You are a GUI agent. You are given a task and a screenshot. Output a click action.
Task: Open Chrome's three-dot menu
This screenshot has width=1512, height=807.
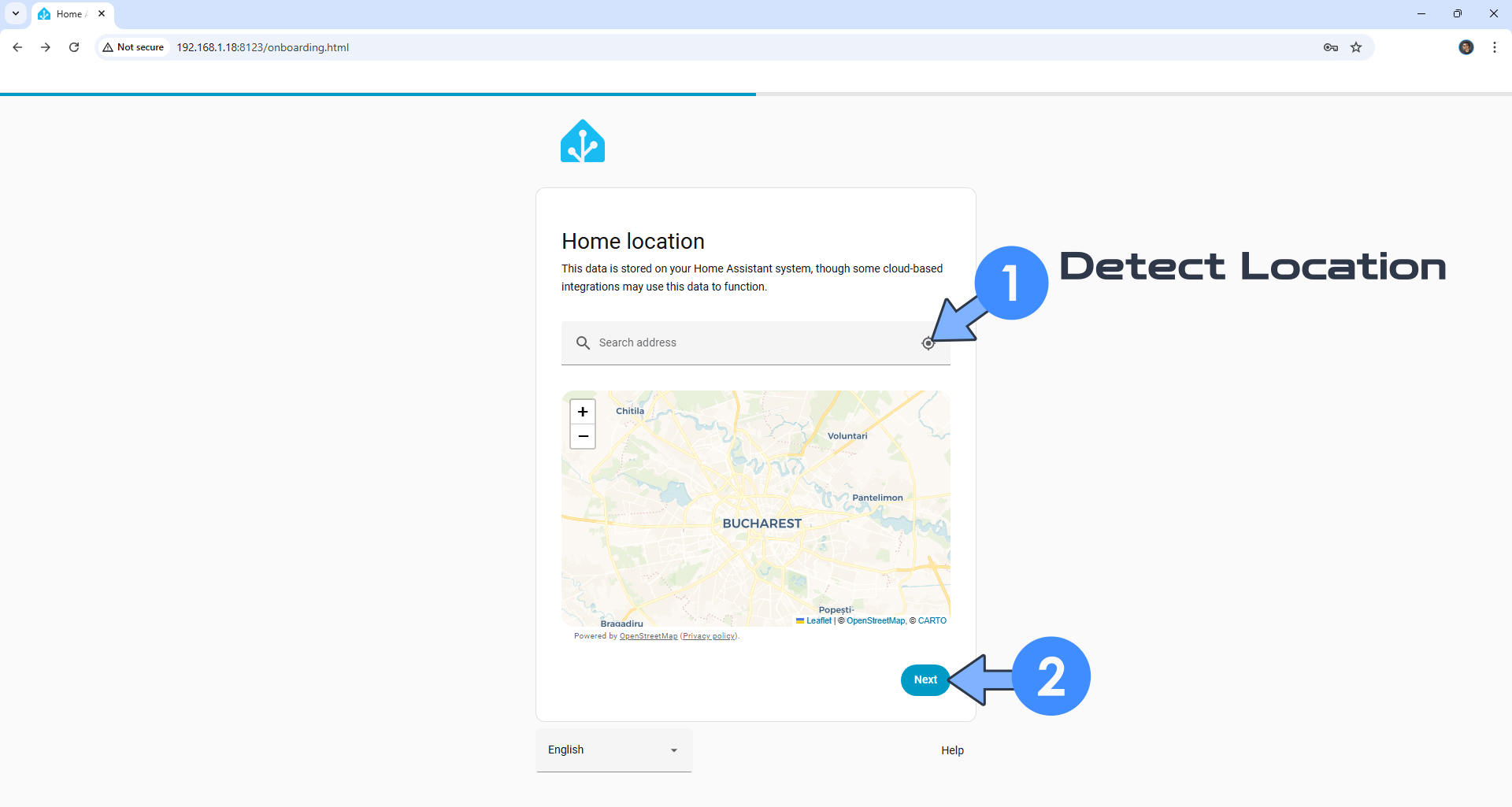(1494, 47)
